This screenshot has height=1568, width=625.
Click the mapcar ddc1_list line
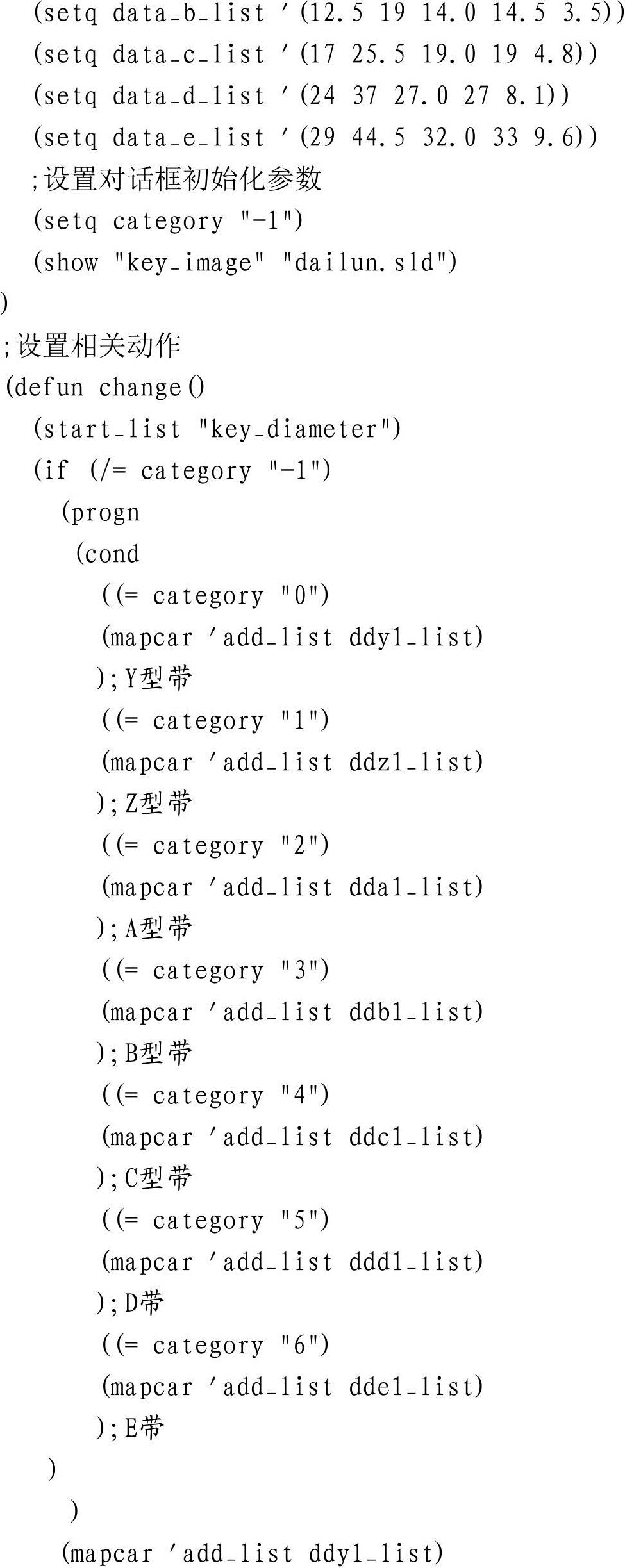(292, 1138)
